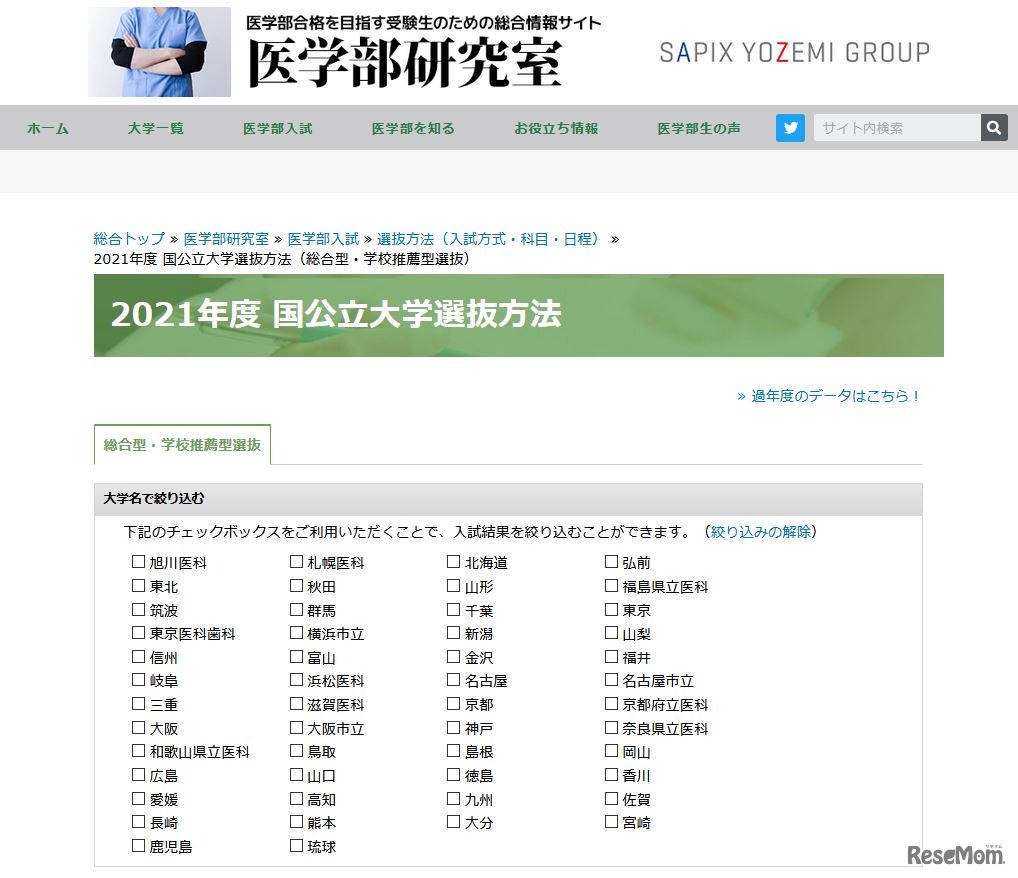Open the 大学一覧 navigation menu
The image size is (1018, 878).
pos(155,128)
